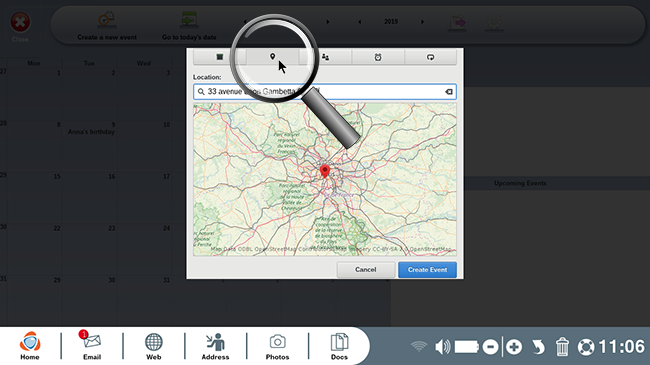Open the recurrence tab in the event dialog
The height and width of the screenshot is (365, 650).
coord(431,57)
